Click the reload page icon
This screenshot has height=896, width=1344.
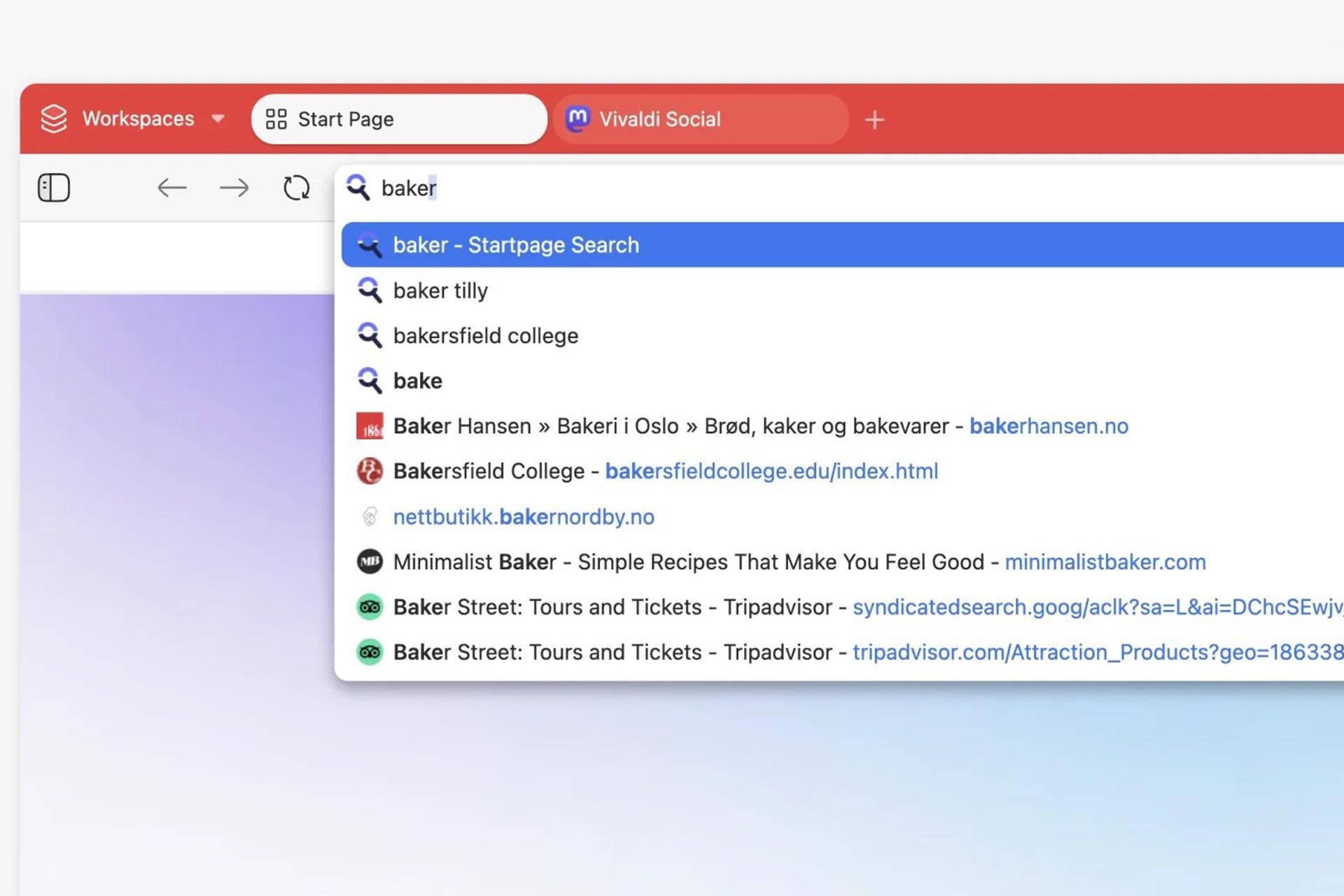tap(296, 188)
